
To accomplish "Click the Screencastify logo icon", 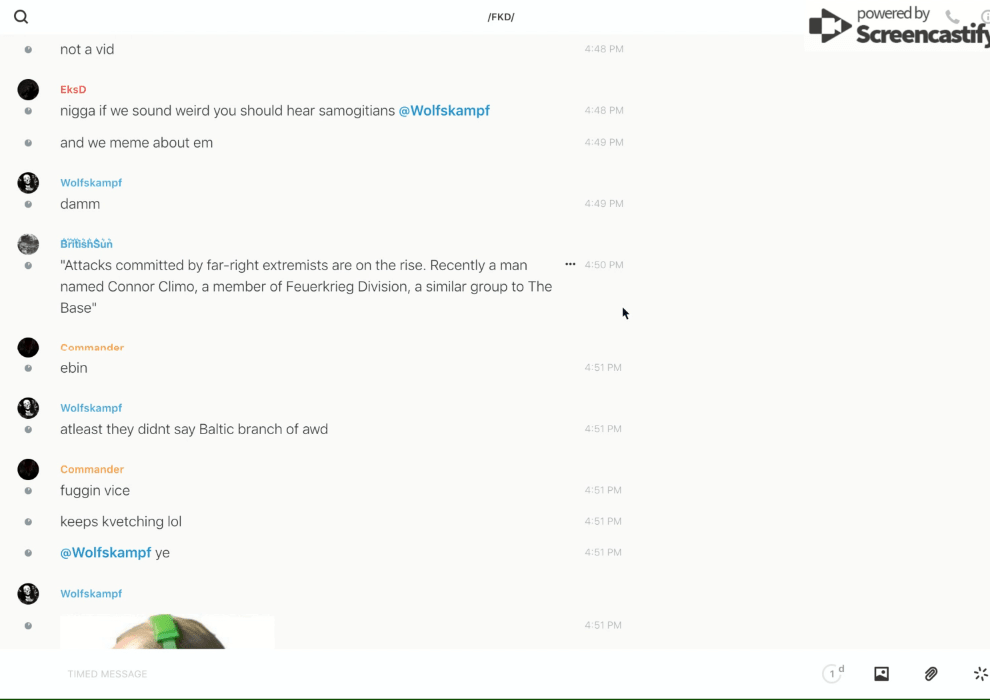I will pyautogui.click(x=830, y=26).
